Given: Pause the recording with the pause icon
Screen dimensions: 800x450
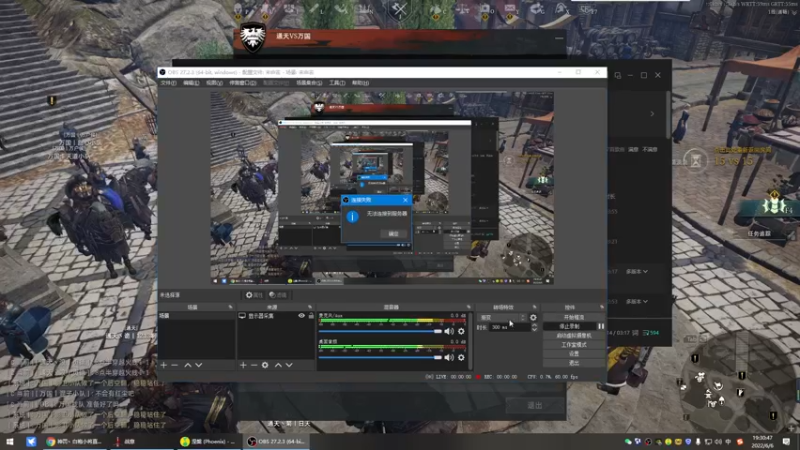Looking at the screenshot, I should (x=601, y=327).
